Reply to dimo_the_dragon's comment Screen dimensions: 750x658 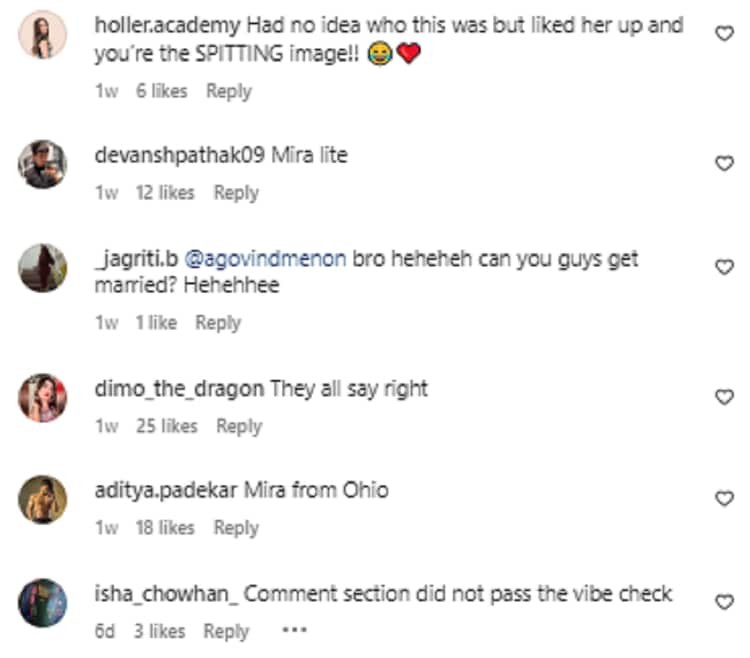pyautogui.click(x=238, y=426)
